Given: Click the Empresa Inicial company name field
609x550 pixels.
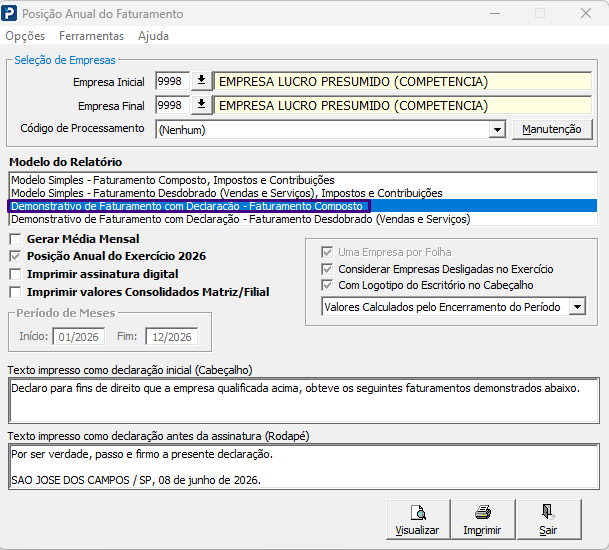Looking at the screenshot, I should [403, 82].
